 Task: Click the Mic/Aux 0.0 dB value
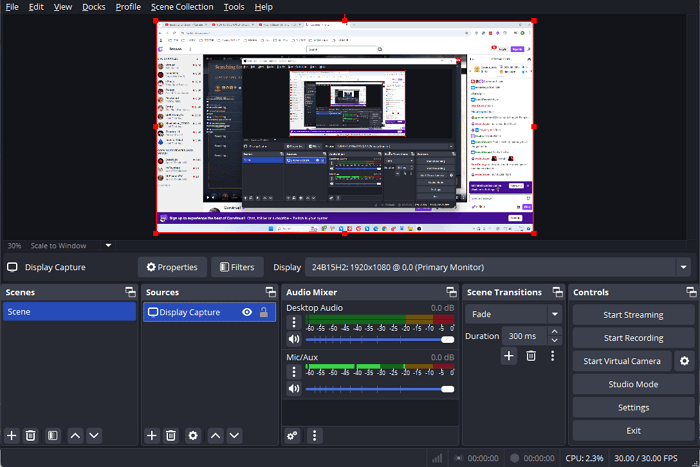tap(442, 357)
